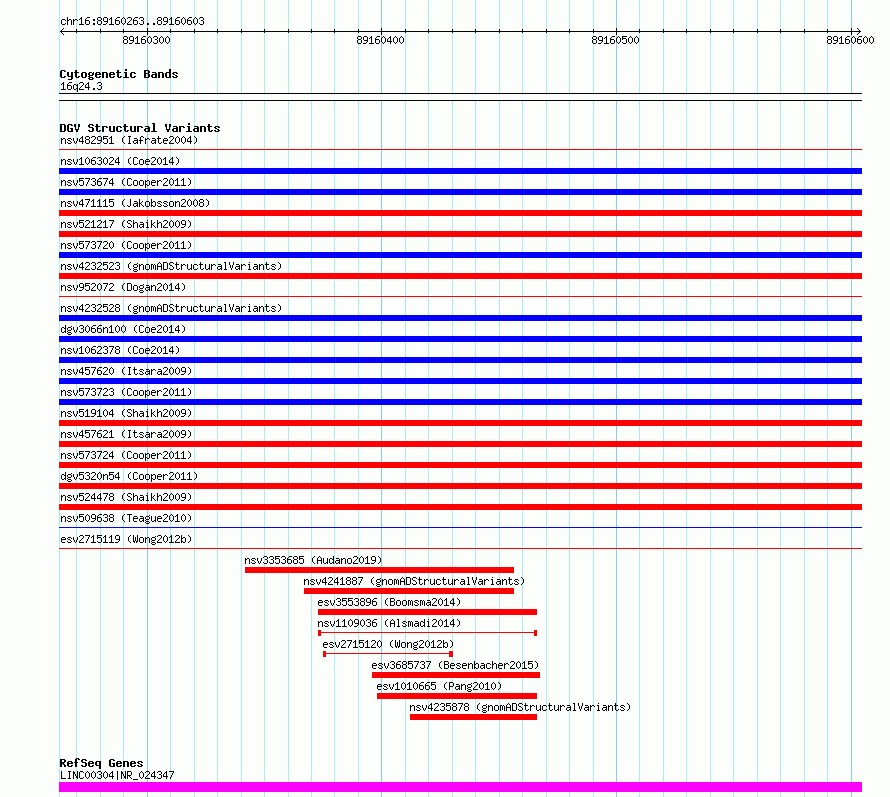Click the red bar under esv3685737
This screenshot has width=890, height=797.
pos(456,675)
